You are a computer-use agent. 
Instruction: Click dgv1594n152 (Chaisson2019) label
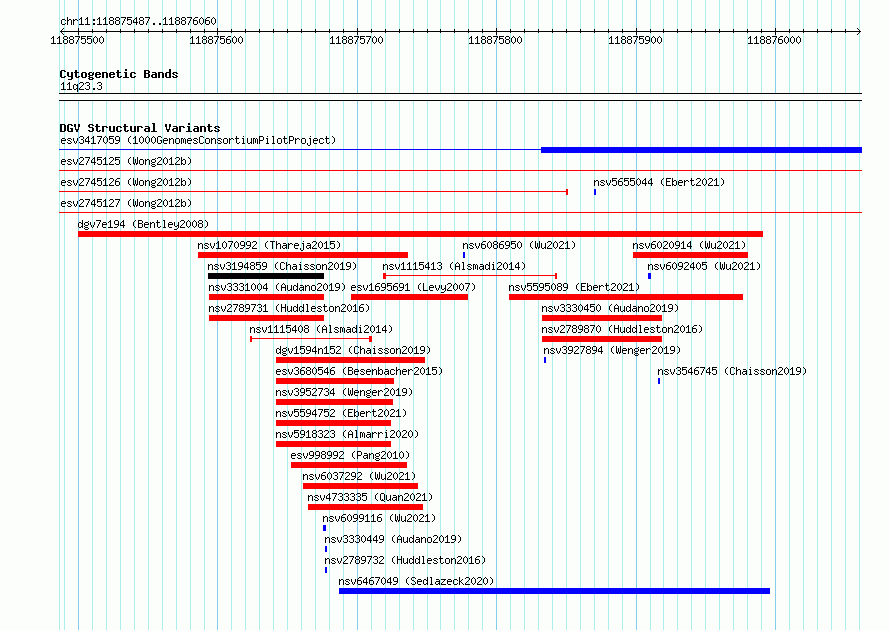coord(353,350)
